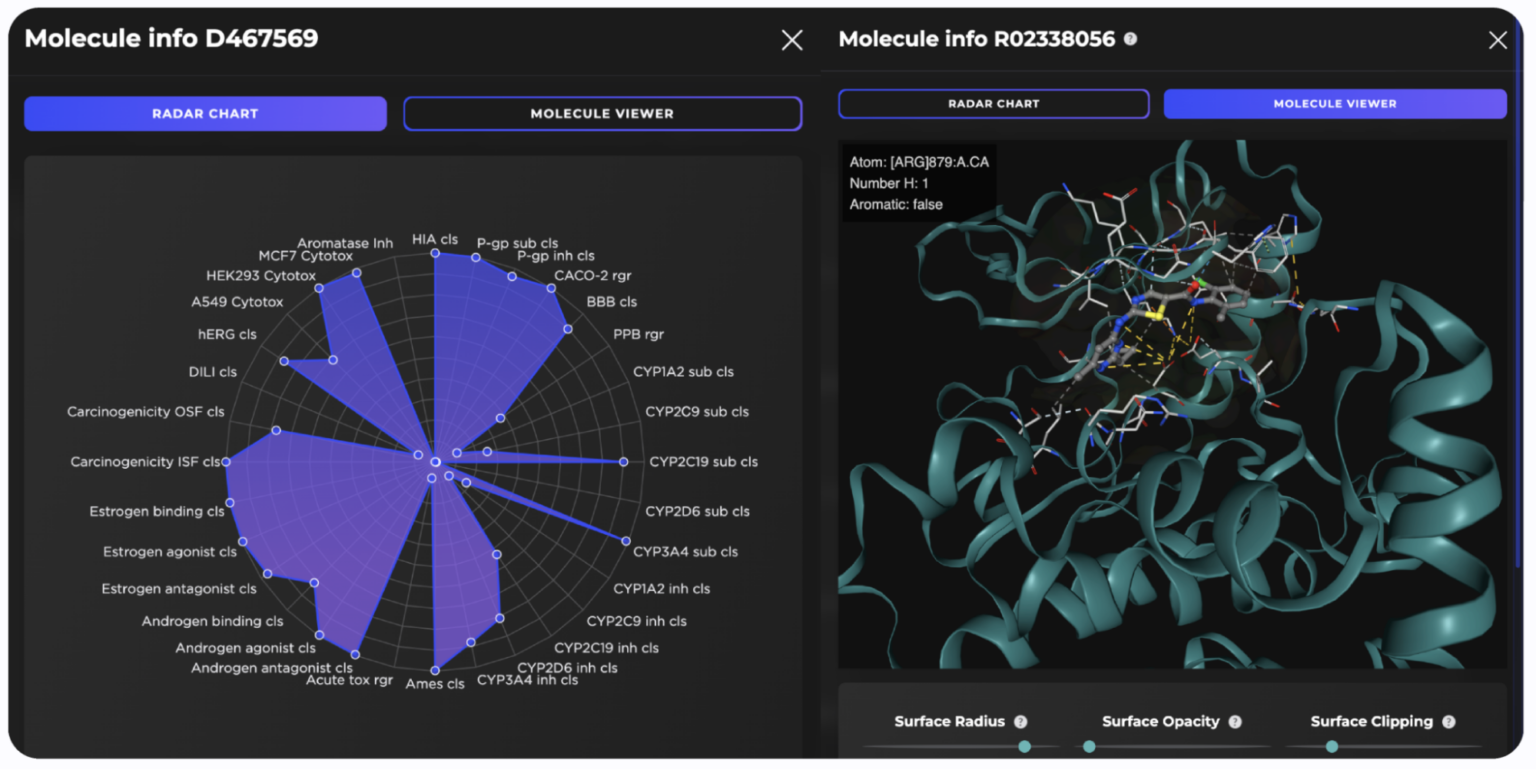
Task: Switch to Molecule Viewer tab for D467569
Action: click(602, 113)
